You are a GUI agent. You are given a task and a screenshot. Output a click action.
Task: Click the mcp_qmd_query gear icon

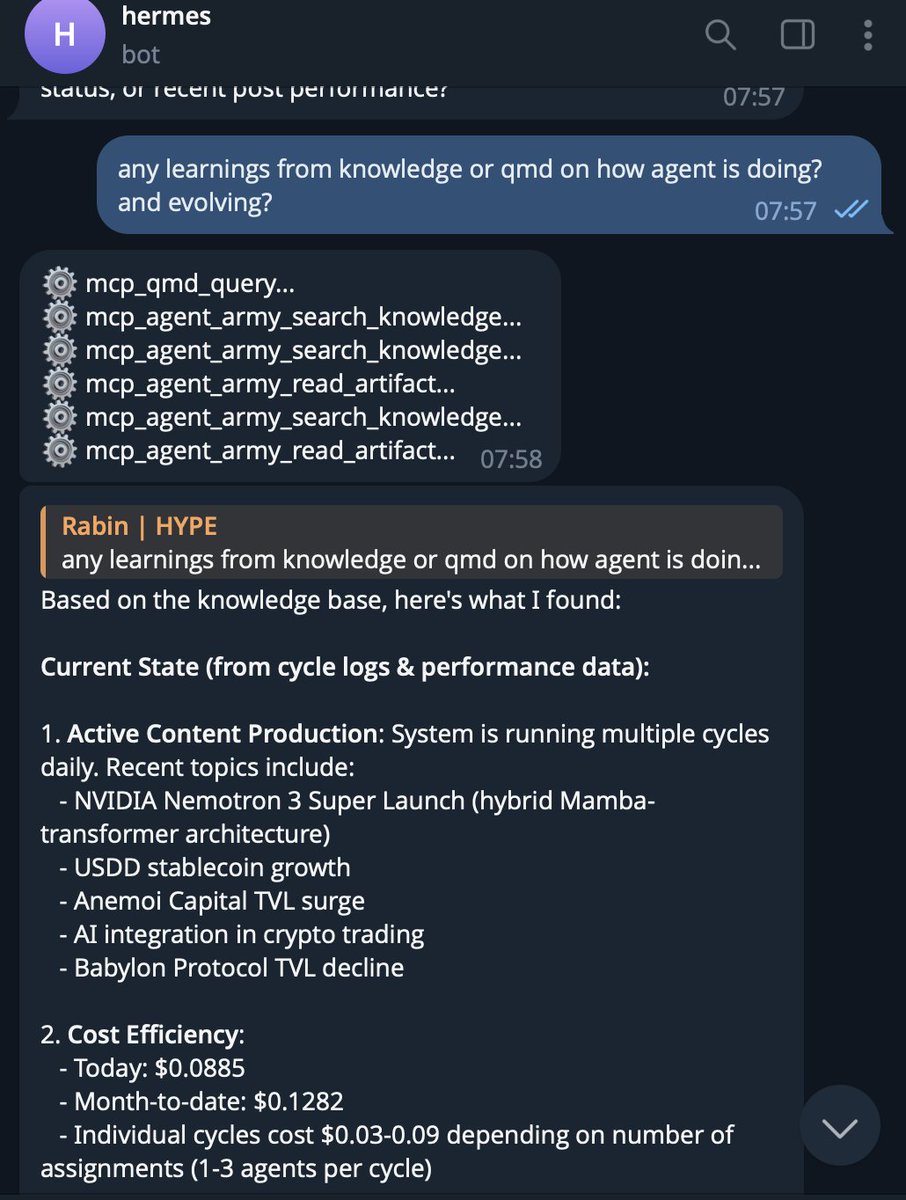61,284
